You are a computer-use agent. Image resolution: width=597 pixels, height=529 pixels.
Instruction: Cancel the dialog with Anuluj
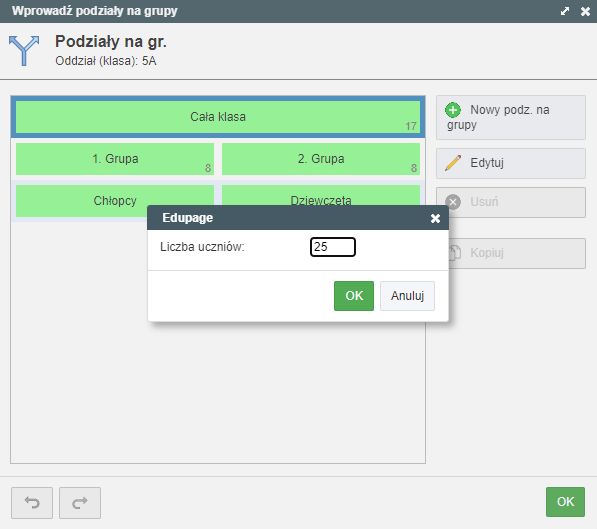tap(407, 296)
